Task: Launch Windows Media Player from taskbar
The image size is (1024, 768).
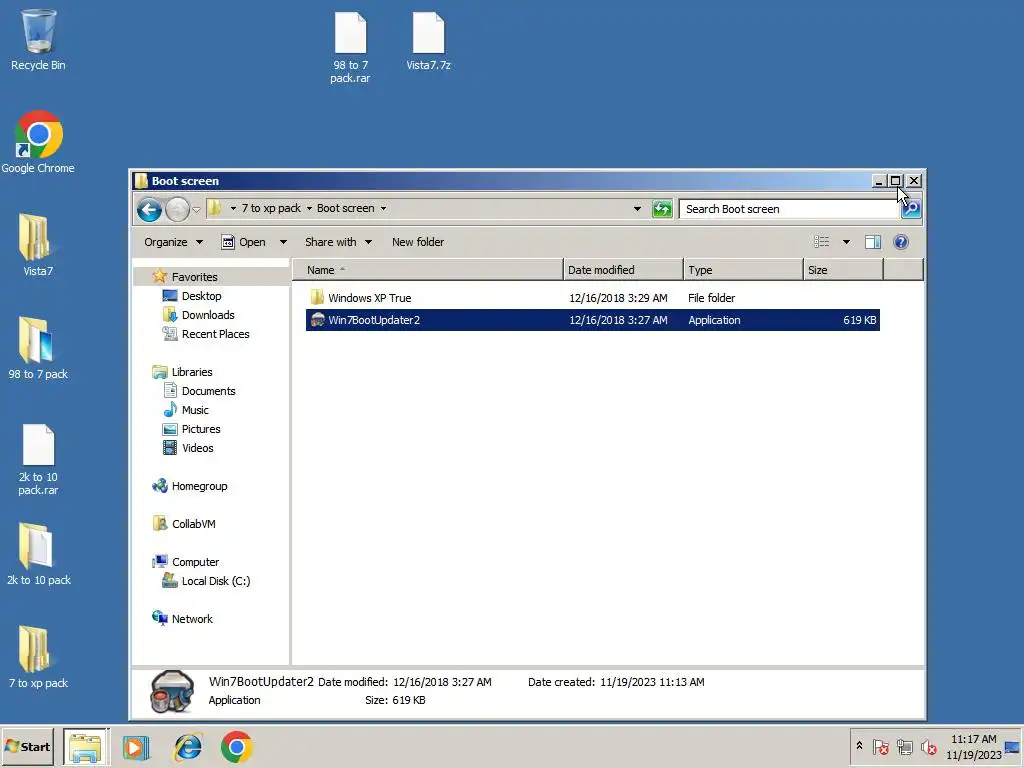Action: click(136, 747)
